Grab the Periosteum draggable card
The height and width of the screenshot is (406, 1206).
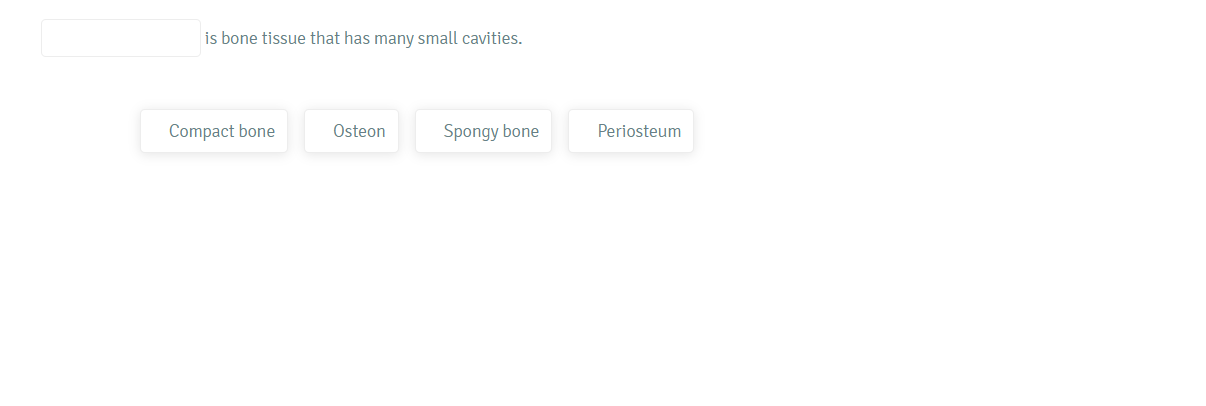(631, 131)
